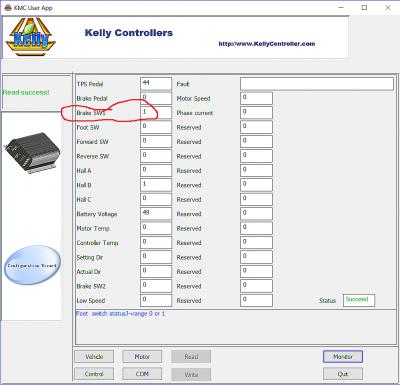400x385 pixels.
Task: Click the Monitor button
Action: tap(343, 357)
